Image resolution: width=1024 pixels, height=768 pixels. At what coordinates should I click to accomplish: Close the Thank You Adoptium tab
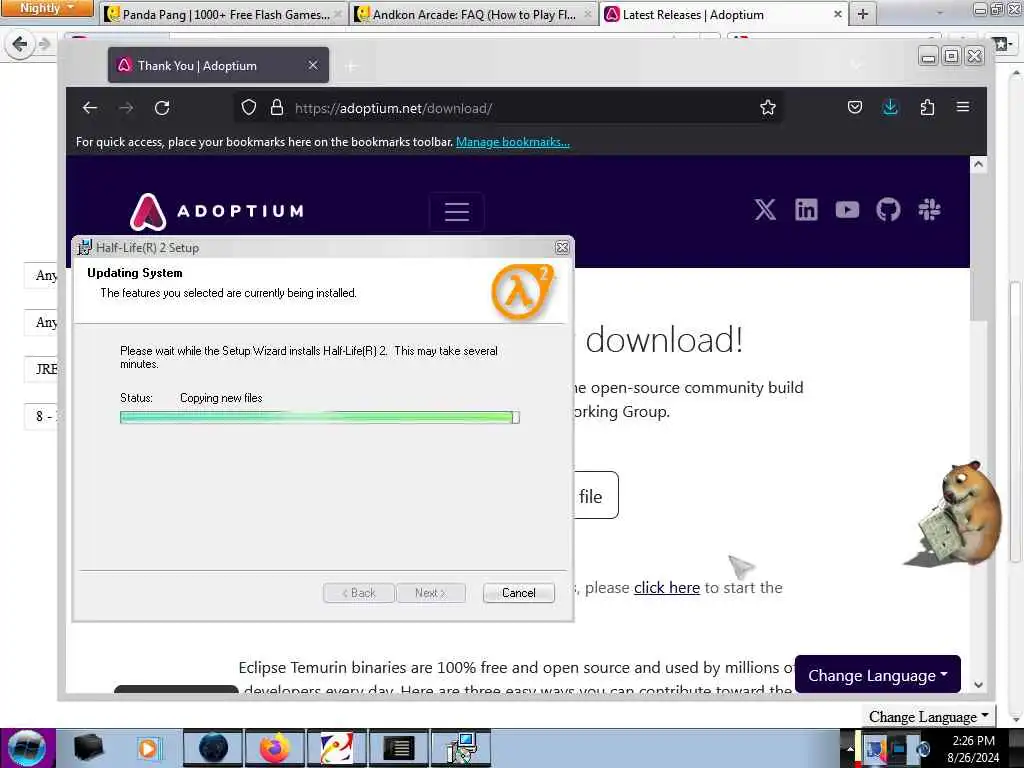click(313, 65)
